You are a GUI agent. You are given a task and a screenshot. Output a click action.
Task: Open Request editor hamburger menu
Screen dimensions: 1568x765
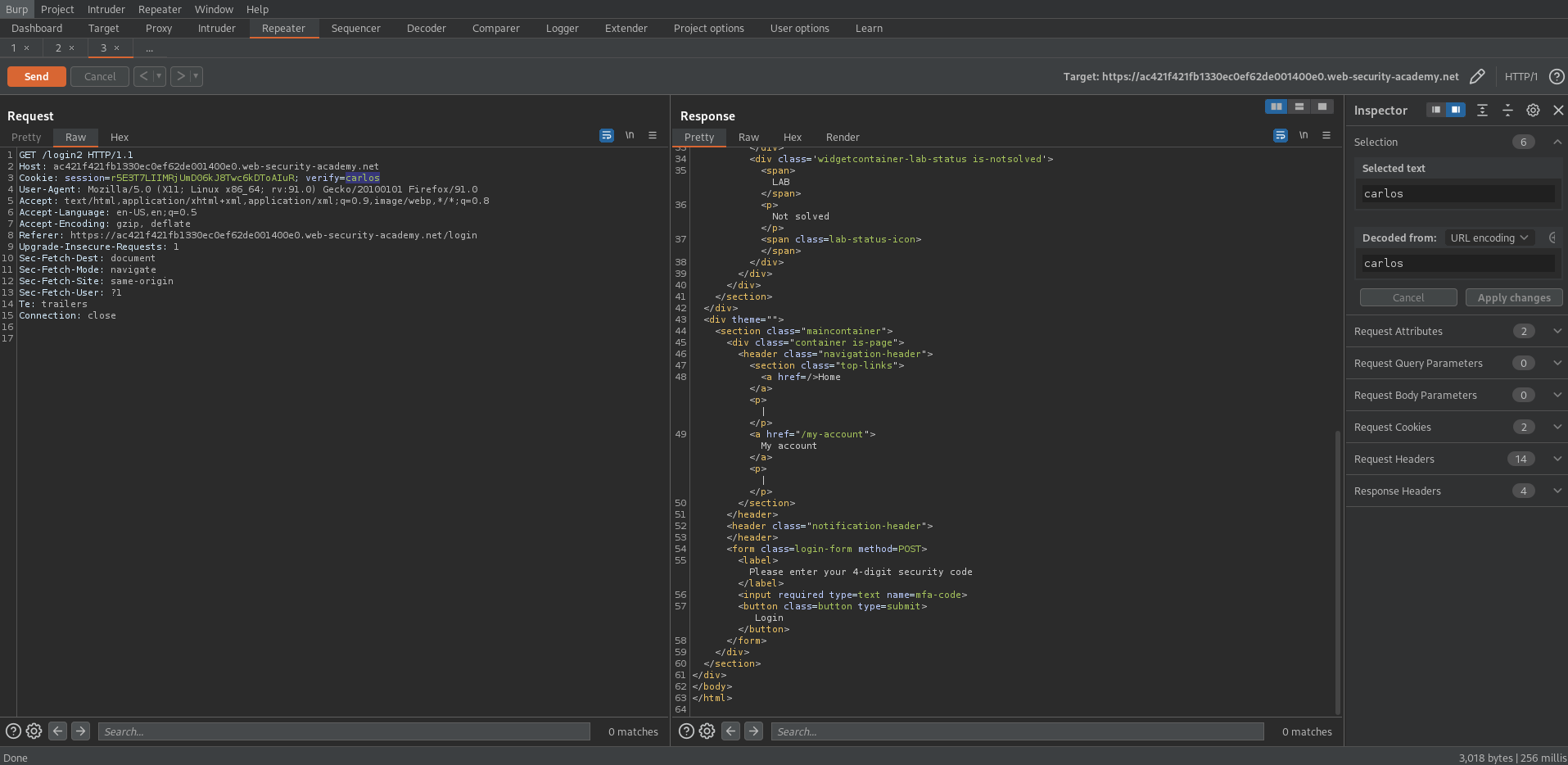click(x=653, y=135)
